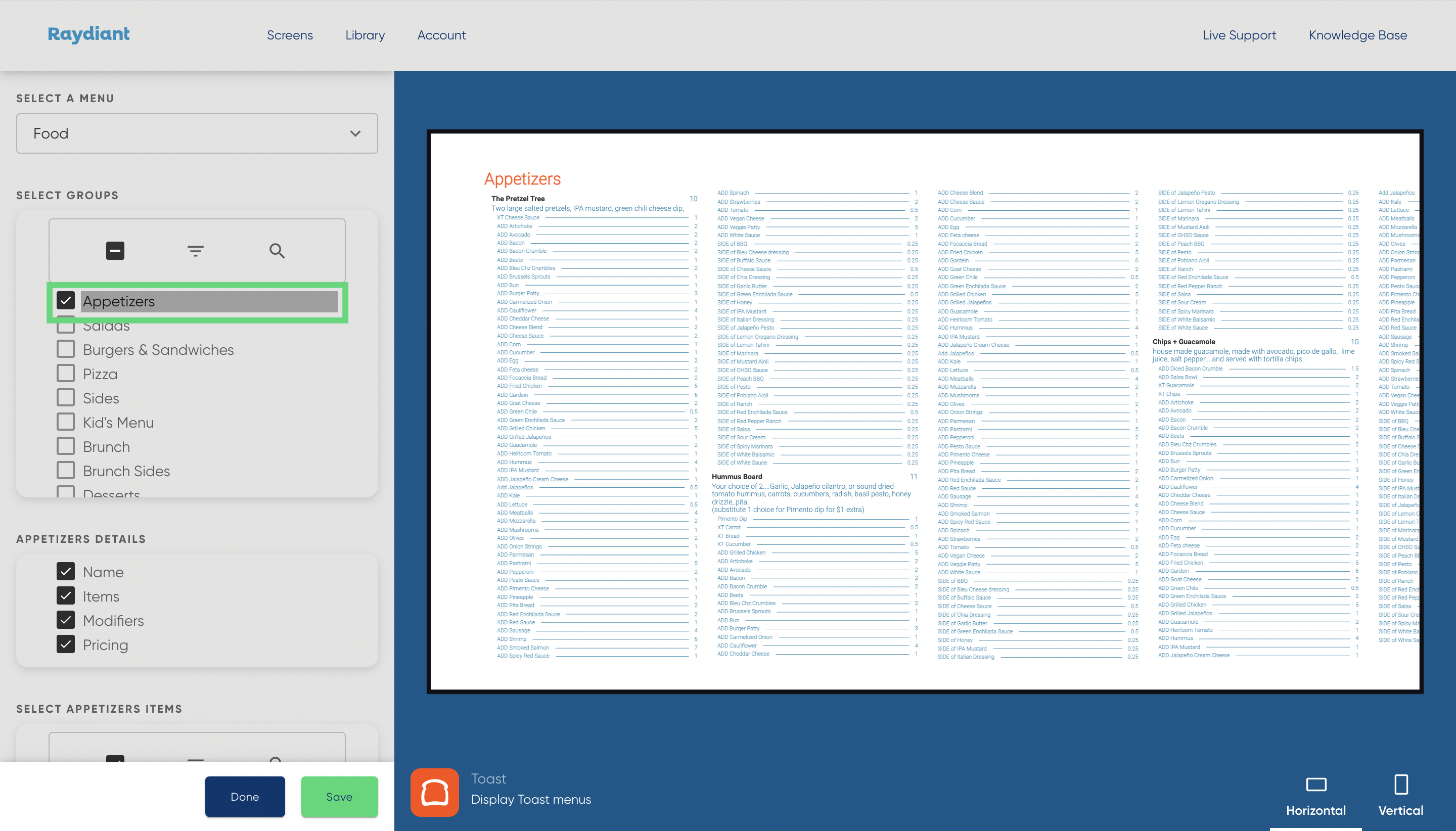This screenshot has width=1456, height=831.
Task: Check the Pizza group checkbox
Action: [x=66, y=374]
